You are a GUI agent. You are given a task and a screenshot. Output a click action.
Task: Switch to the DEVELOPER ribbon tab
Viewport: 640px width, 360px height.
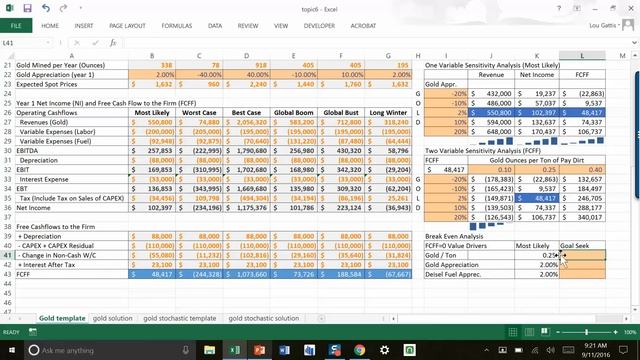319,25
